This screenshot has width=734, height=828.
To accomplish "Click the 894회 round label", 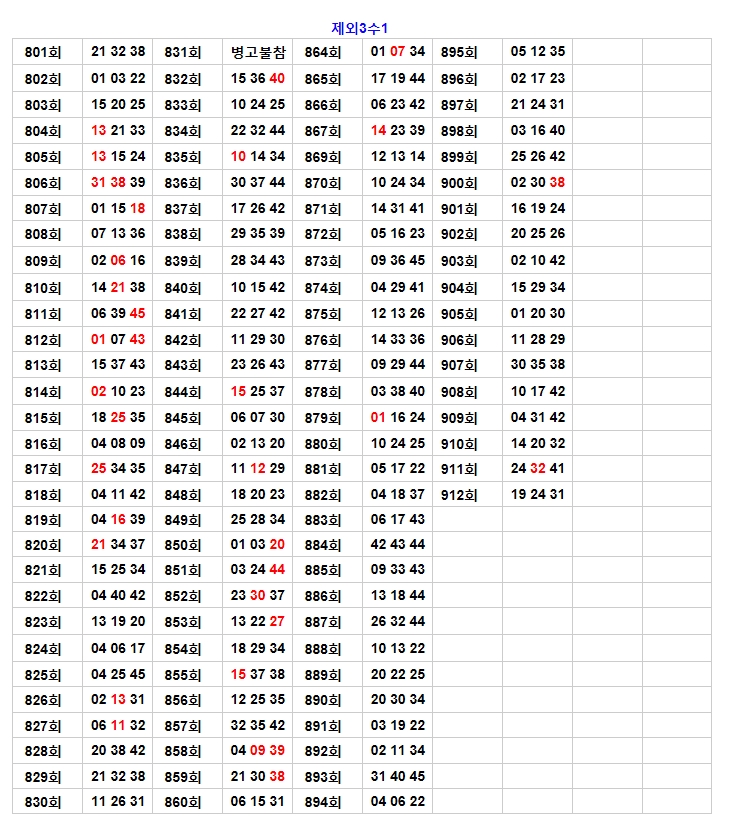I will (x=323, y=801).
